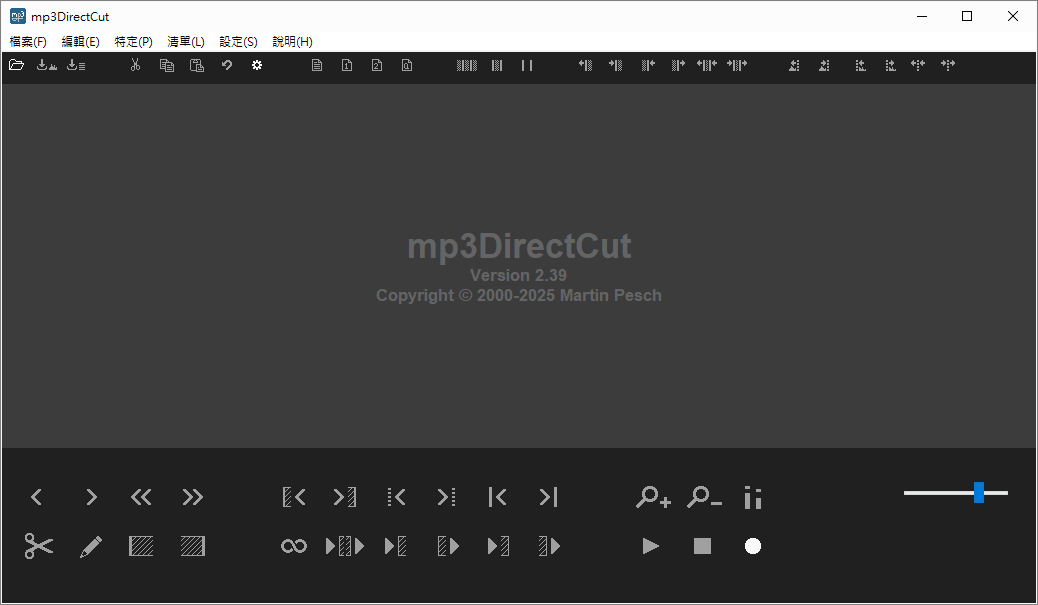Click the plain lined document icon in the toolbar
The image size is (1038, 605).
click(317, 65)
